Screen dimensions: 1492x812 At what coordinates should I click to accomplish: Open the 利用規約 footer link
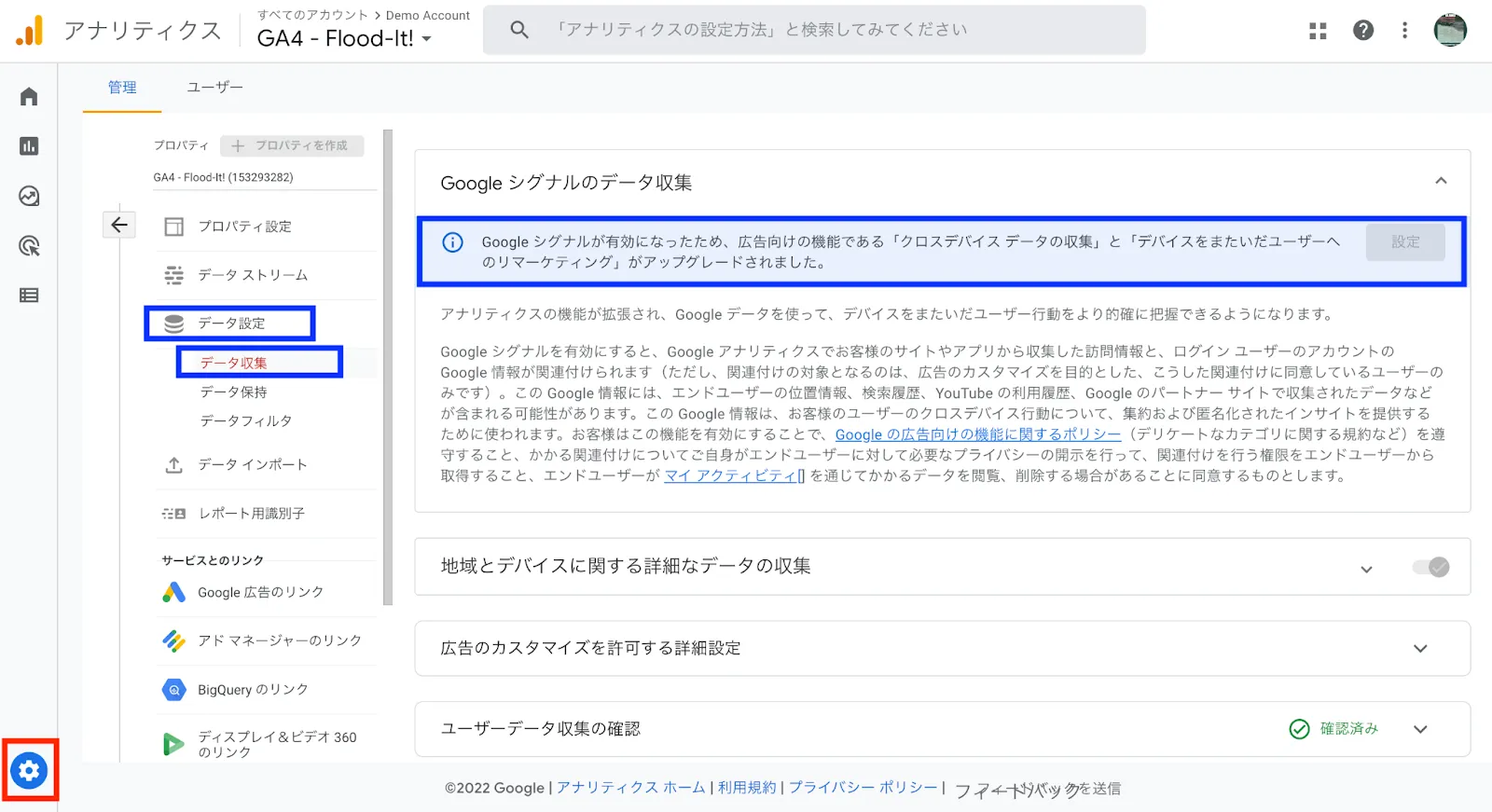point(747,787)
